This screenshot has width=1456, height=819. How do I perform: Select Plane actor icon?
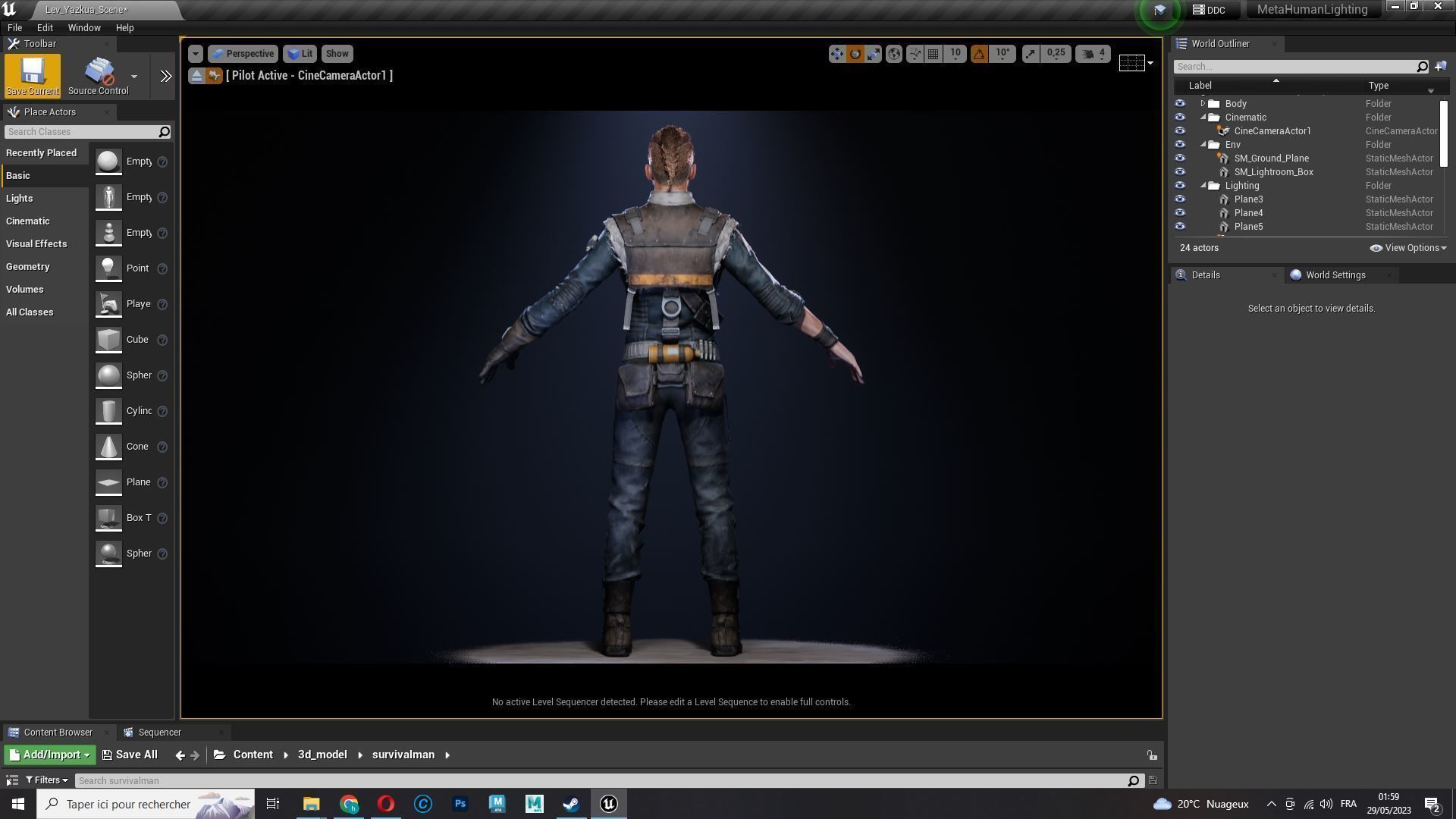click(108, 483)
